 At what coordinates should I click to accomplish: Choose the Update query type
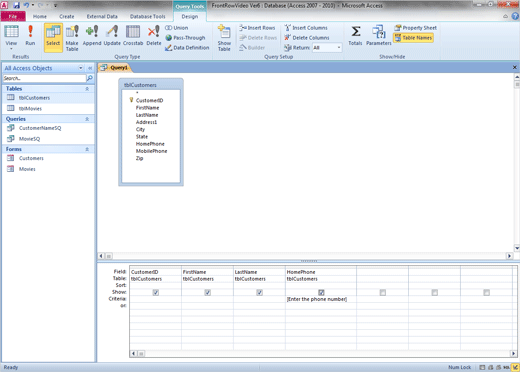coord(112,35)
